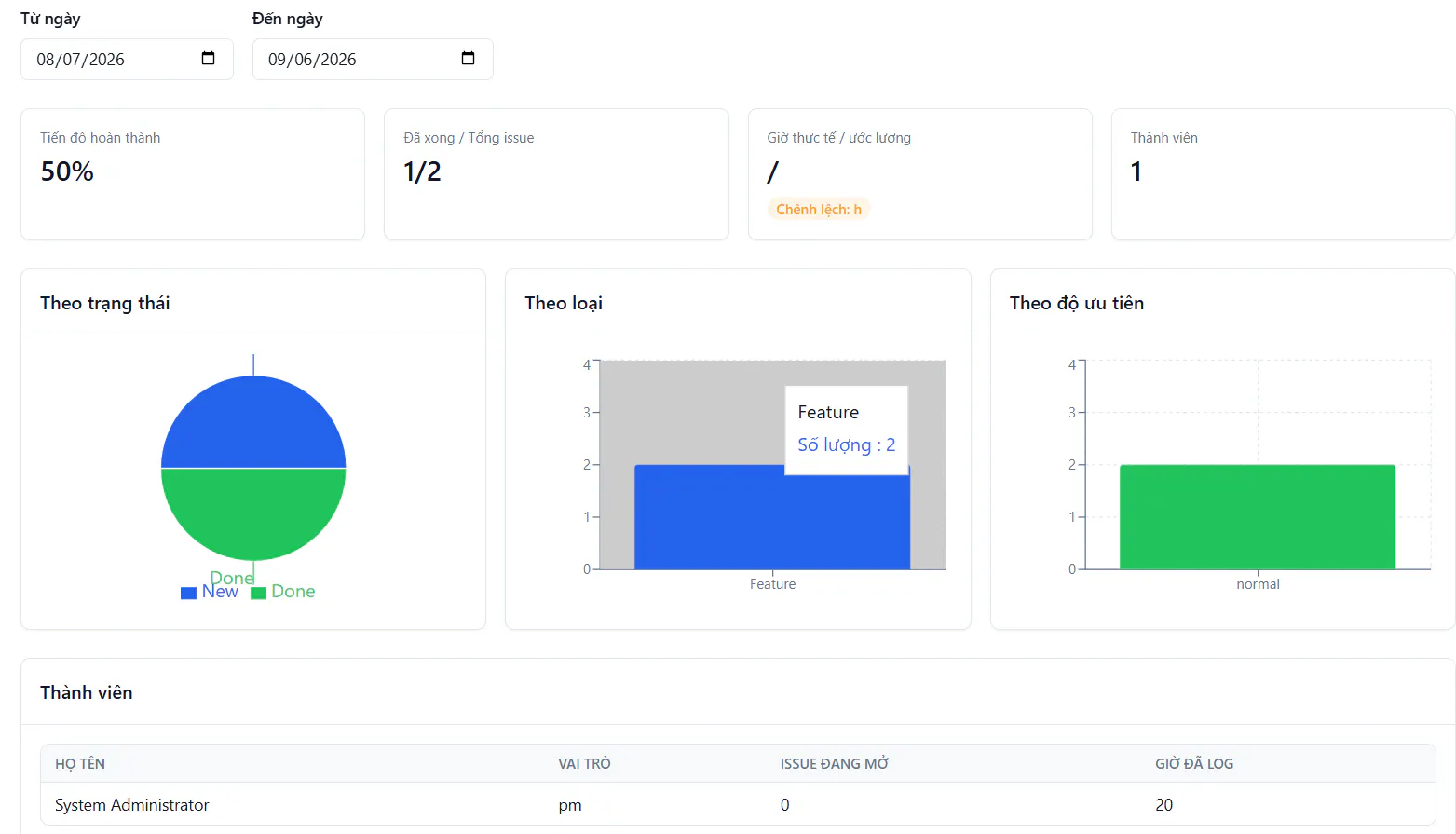Click the green normal bar in priority chart
Viewport: 1456px width, 834px height.
1258,517
